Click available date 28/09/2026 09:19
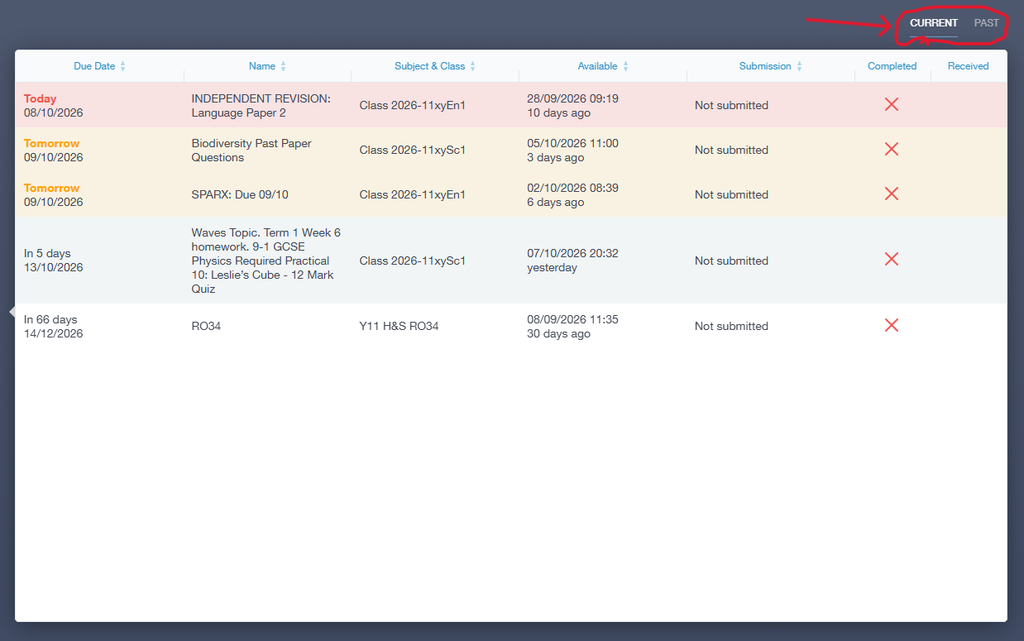The width and height of the screenshot is (1024, 641). tap(572, 99)
